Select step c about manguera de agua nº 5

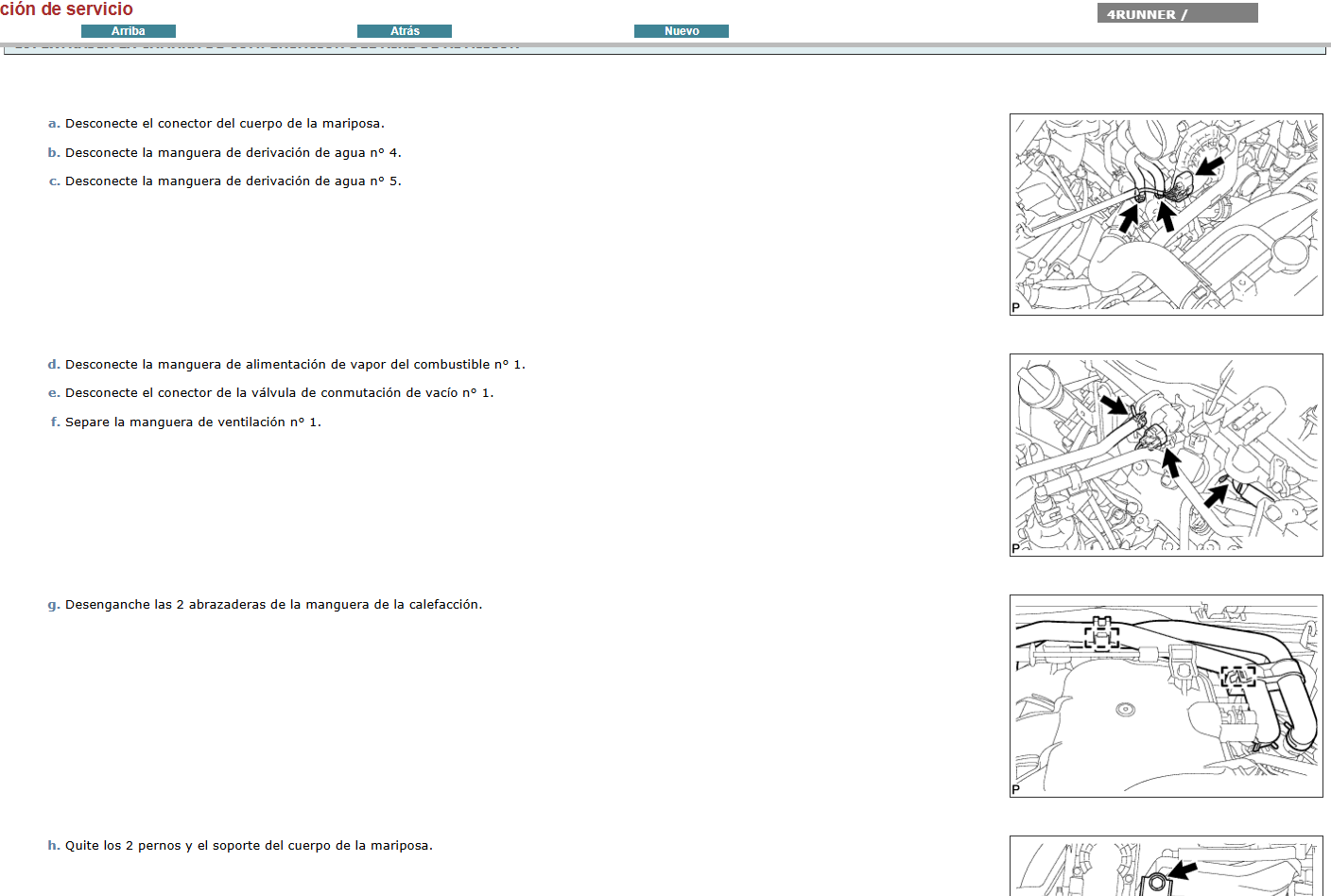(x=233, y=181)
